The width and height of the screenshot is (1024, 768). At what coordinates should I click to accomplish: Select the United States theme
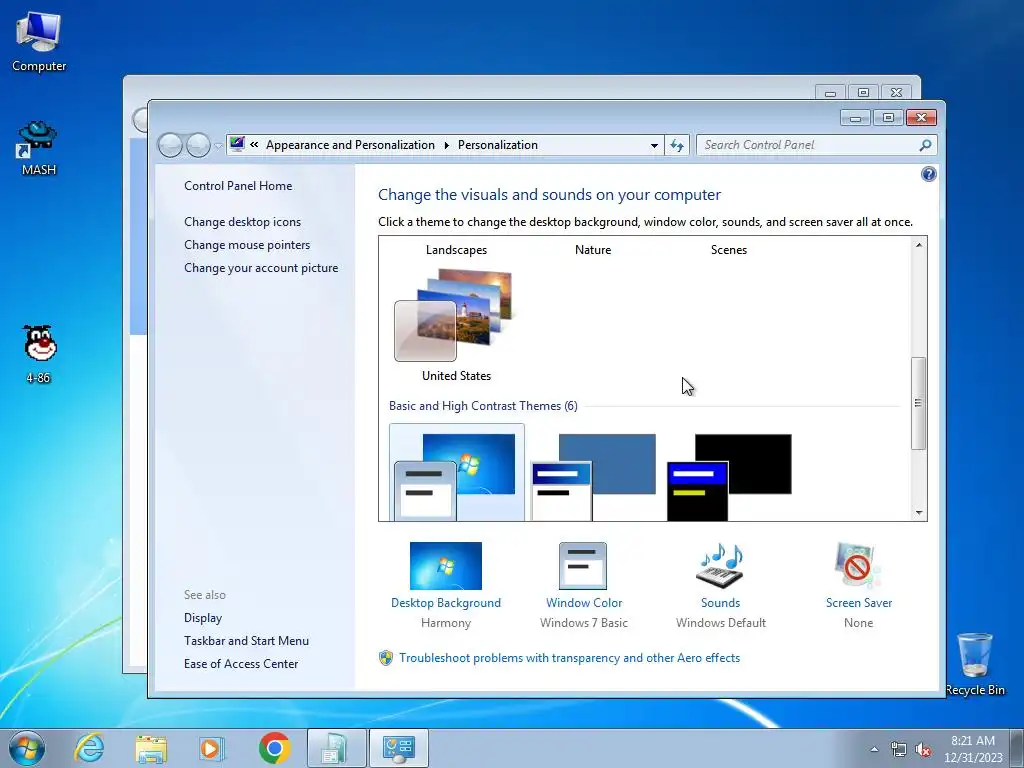[456, 325]
